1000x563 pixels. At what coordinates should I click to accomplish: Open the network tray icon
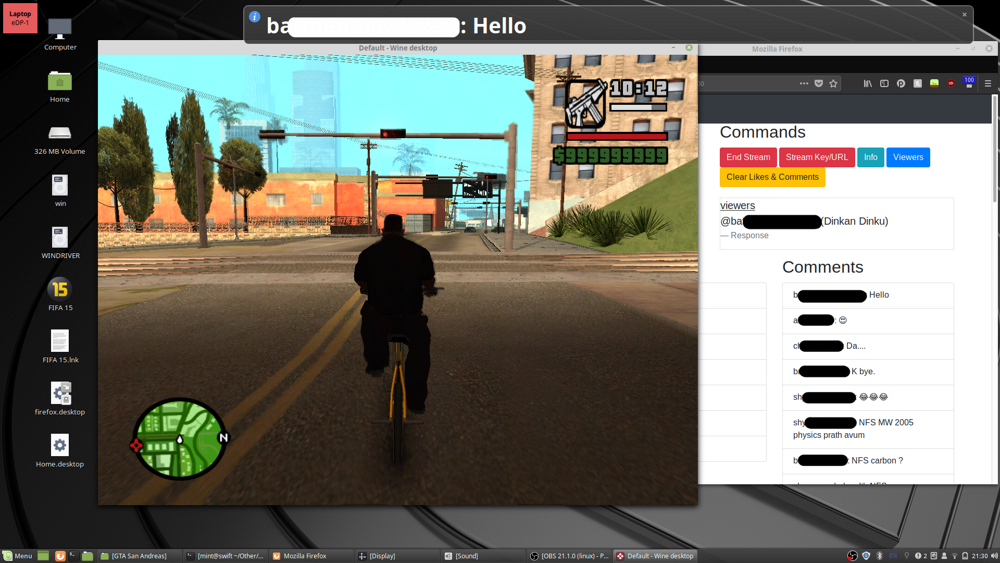[954, 556]
